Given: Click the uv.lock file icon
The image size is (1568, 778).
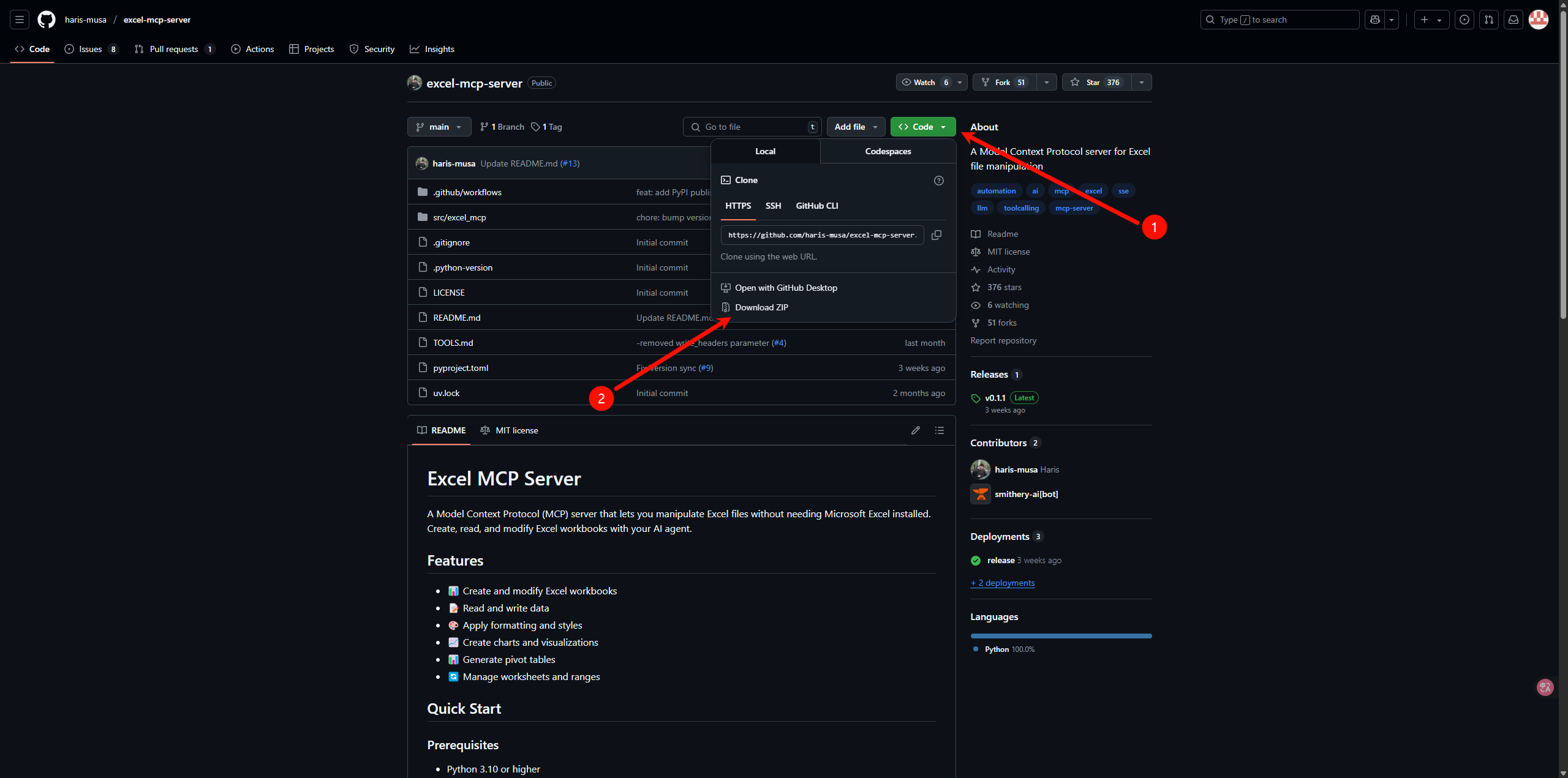Looking at the screenshot, I should [x=423, y=392].
